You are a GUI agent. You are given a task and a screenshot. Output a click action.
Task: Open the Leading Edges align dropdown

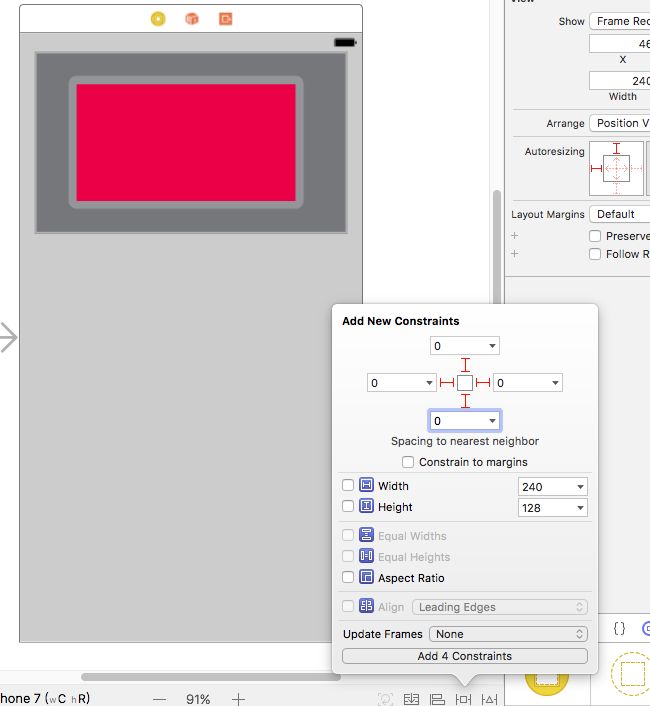(500, 607)
